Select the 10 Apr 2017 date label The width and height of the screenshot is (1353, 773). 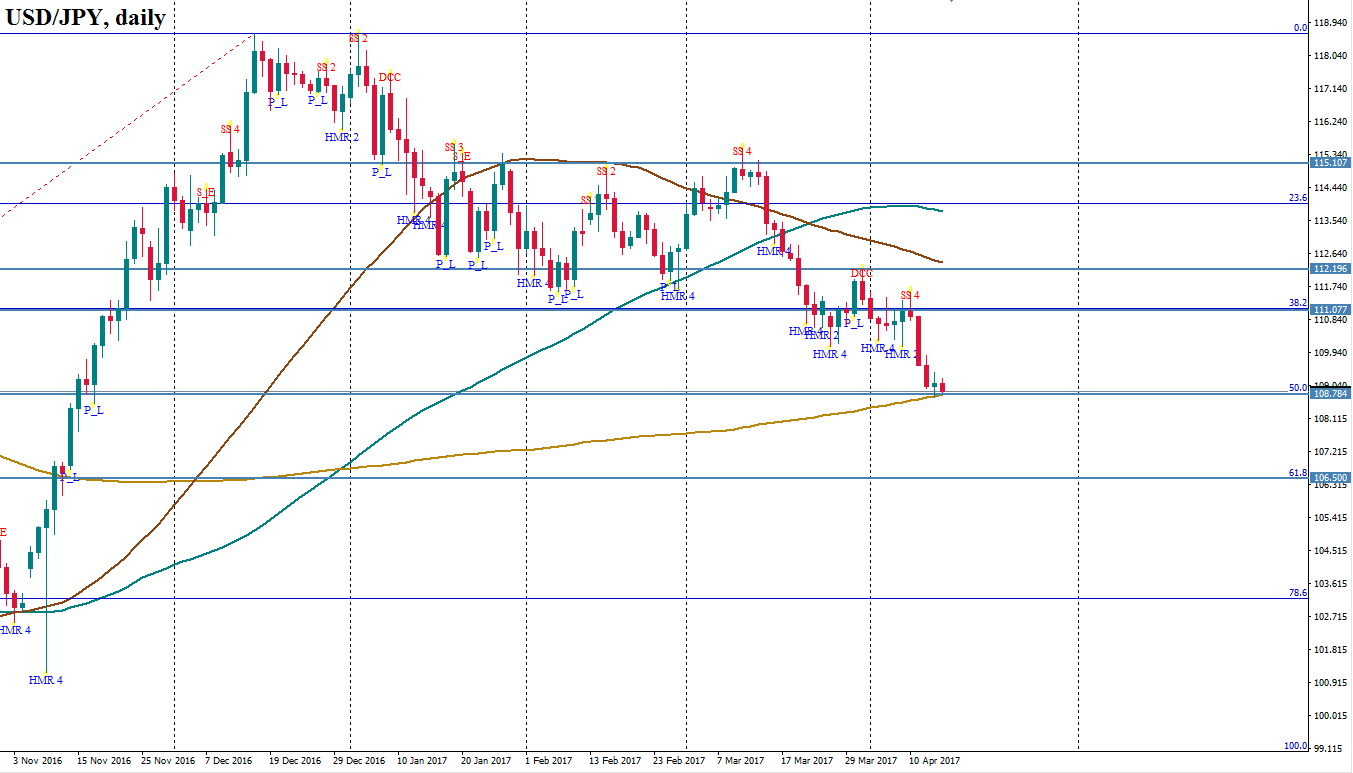coord(933,761)
